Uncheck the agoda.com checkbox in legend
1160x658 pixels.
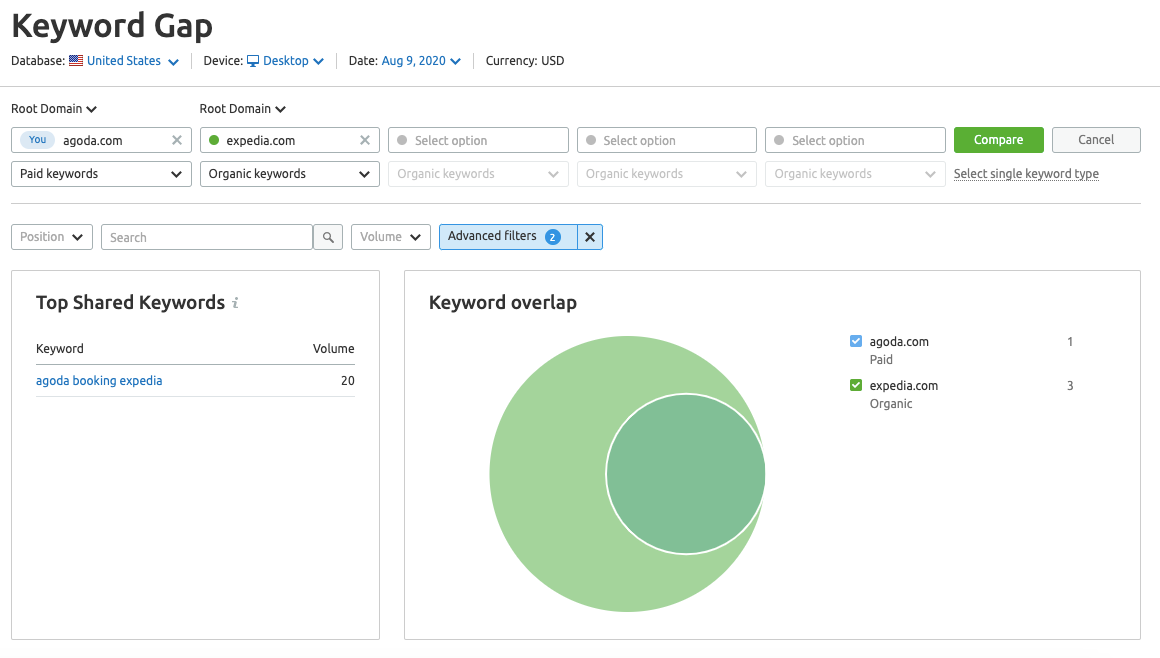[x=856, y=341]
